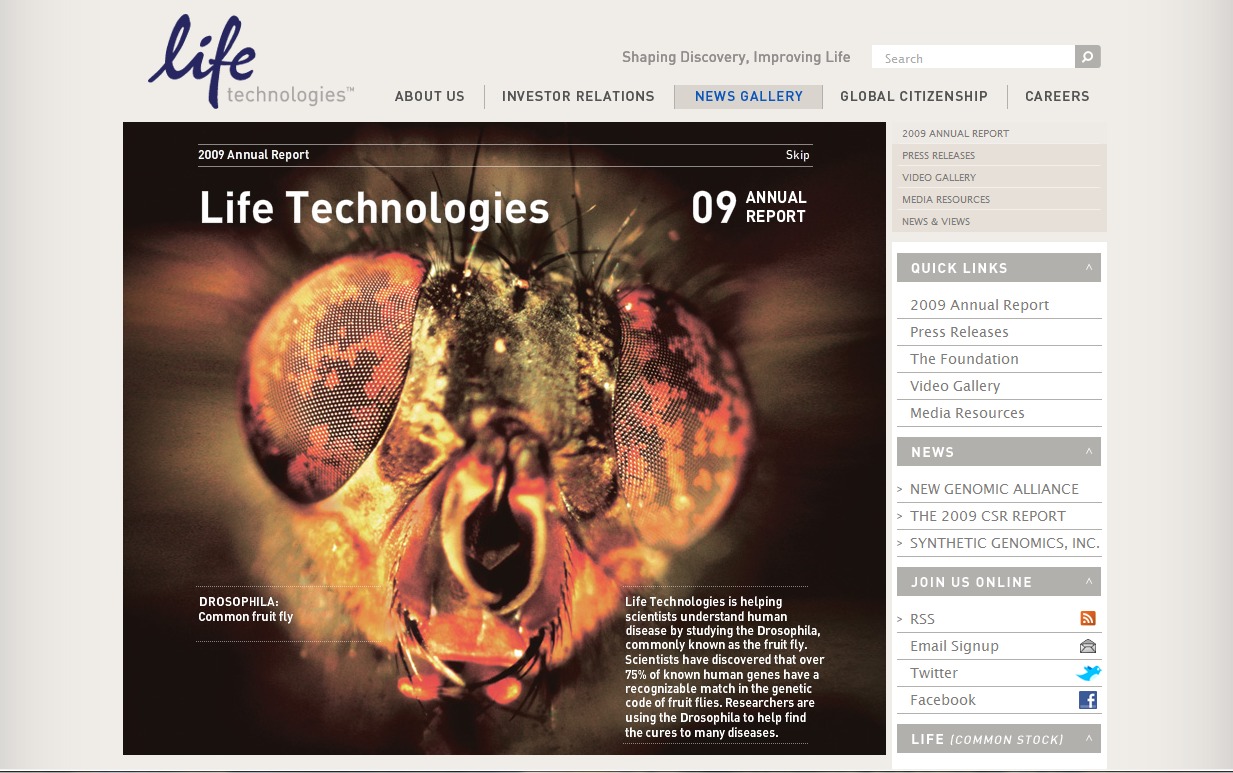Click inside the Search text field

coord(972,58)
